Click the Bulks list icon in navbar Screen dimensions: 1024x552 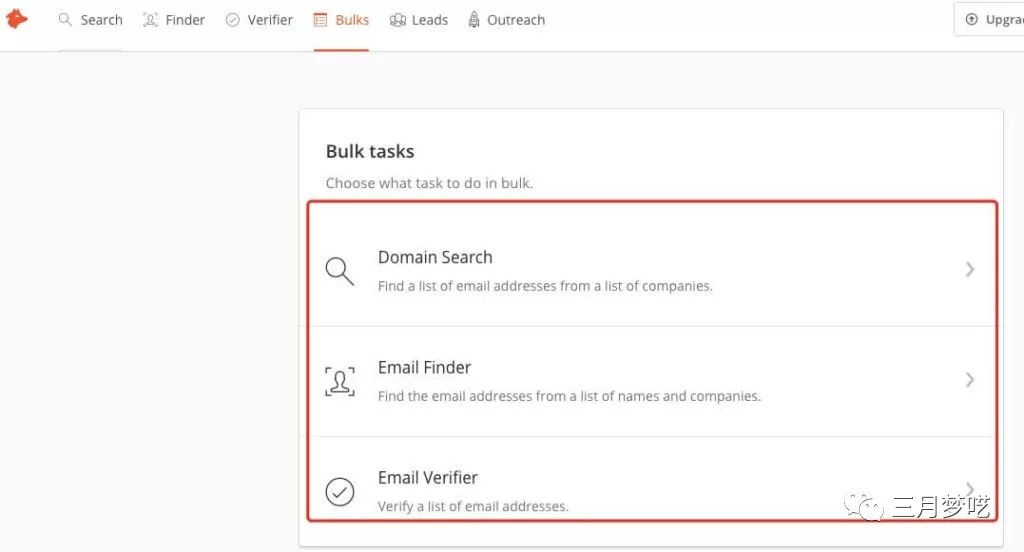click(321, 20)
